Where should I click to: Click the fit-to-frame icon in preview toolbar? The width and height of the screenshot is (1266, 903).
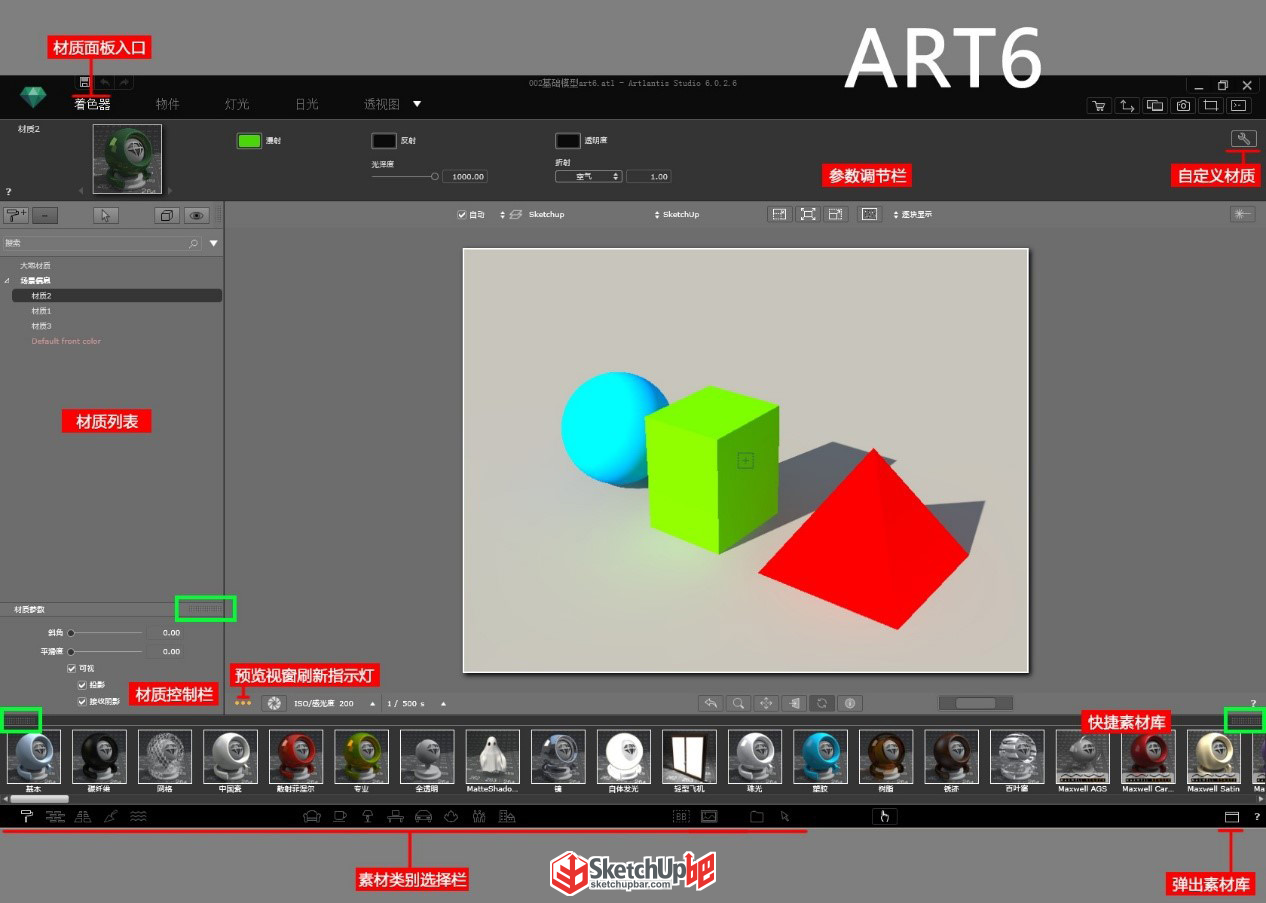pyautogui.click(x=808, y=214)
